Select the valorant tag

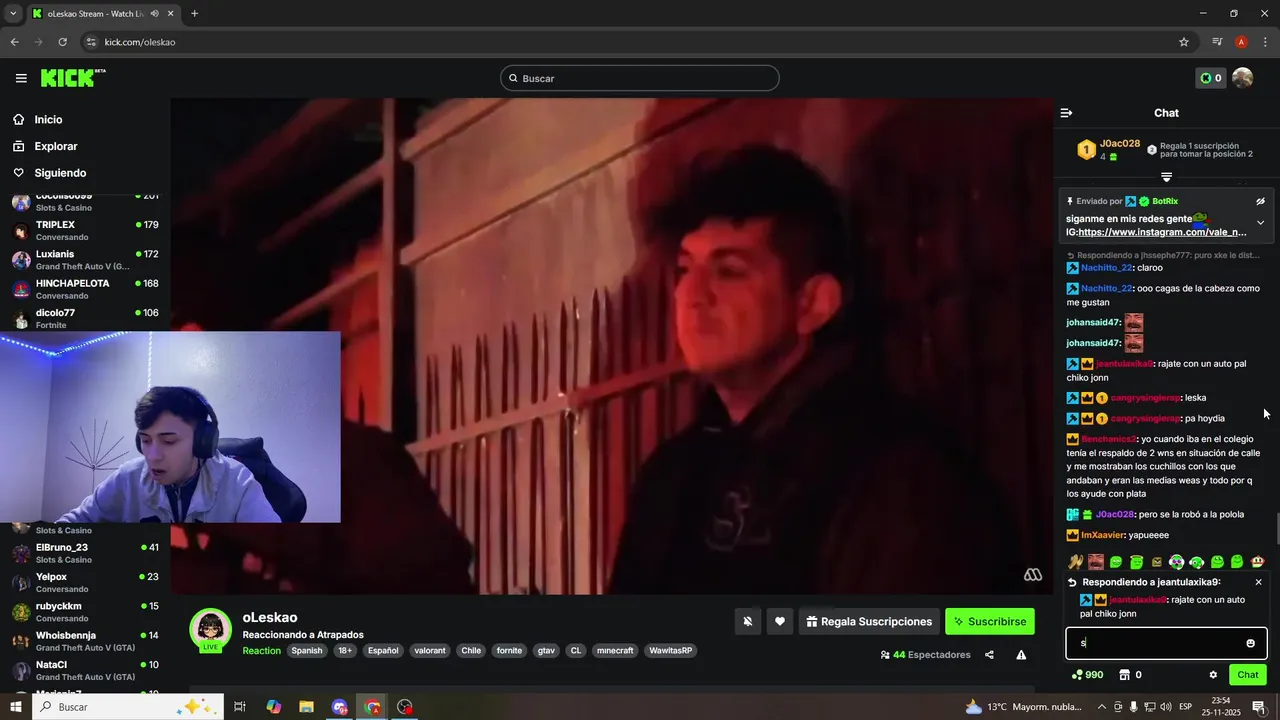tap(430, 651)
